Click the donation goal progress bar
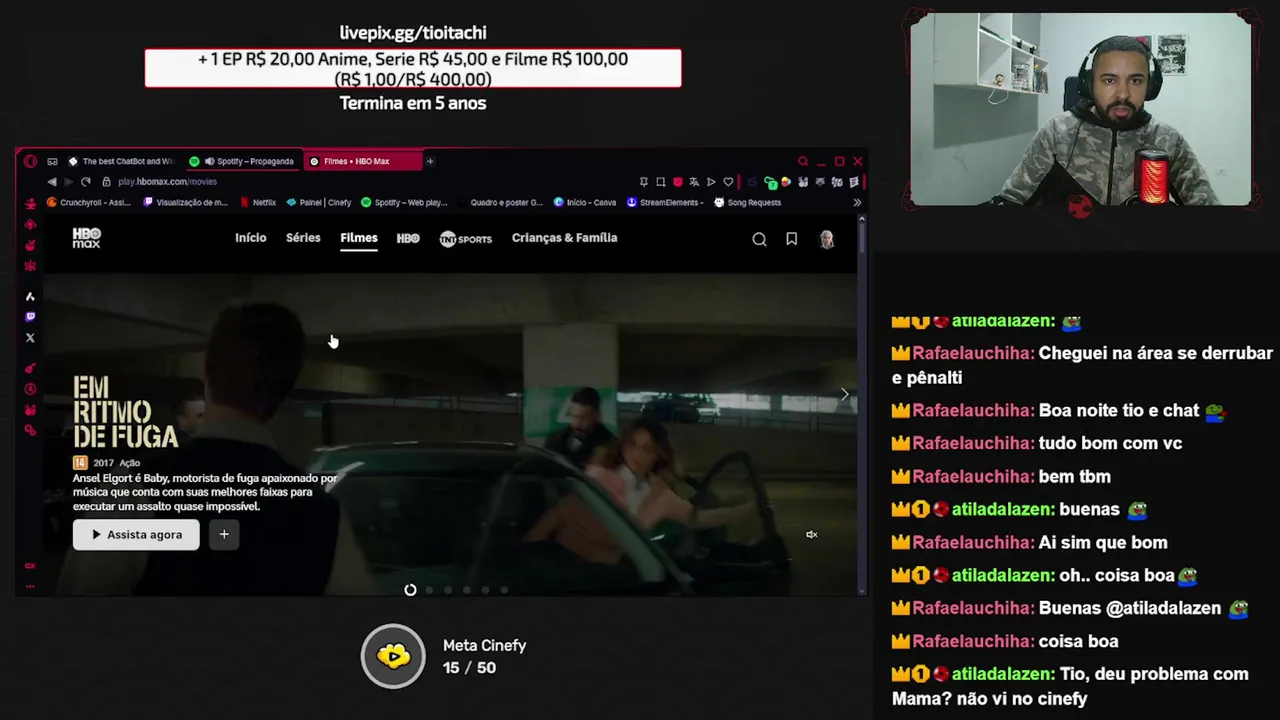This screenshot has height=720, width=1280. tap(413, 68)
